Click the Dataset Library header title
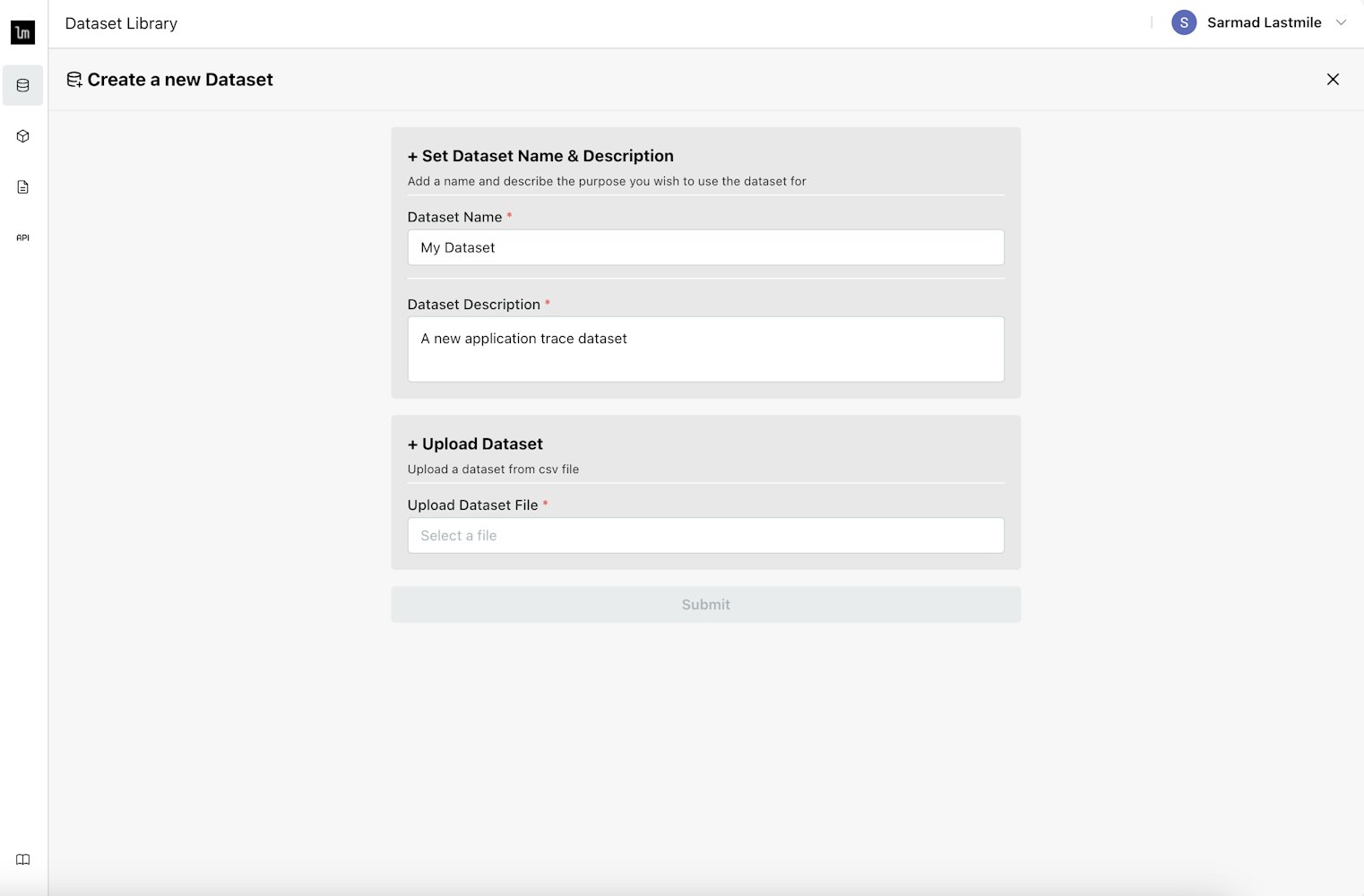This screenshot has width=1364, height=896. (x=121, y=23)
